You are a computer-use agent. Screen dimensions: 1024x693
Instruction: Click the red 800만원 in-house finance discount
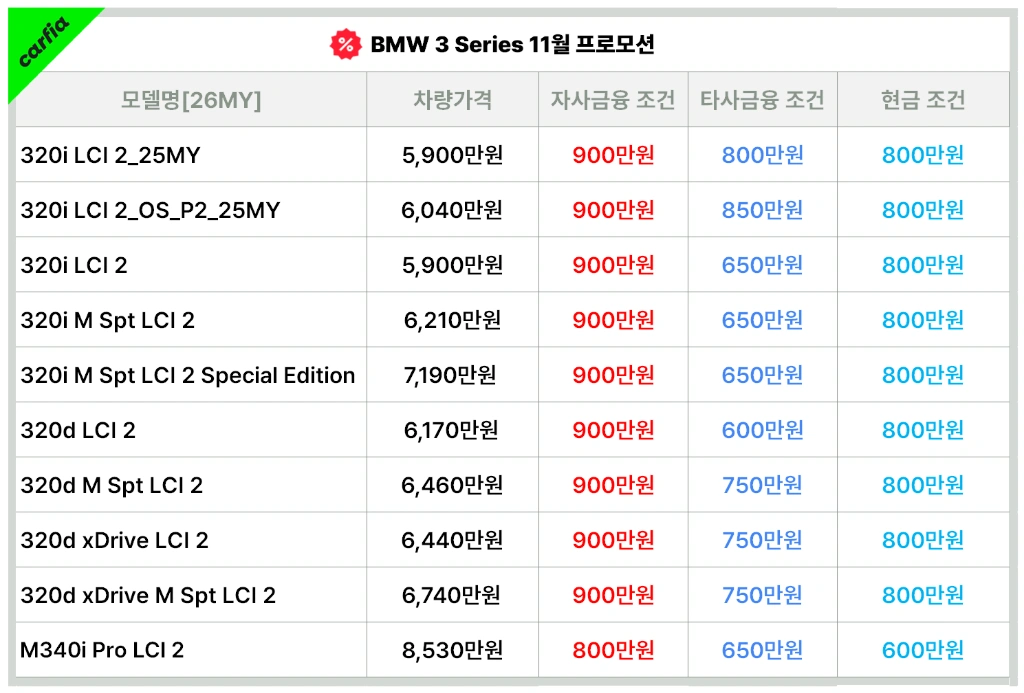[x=613, y=650]
